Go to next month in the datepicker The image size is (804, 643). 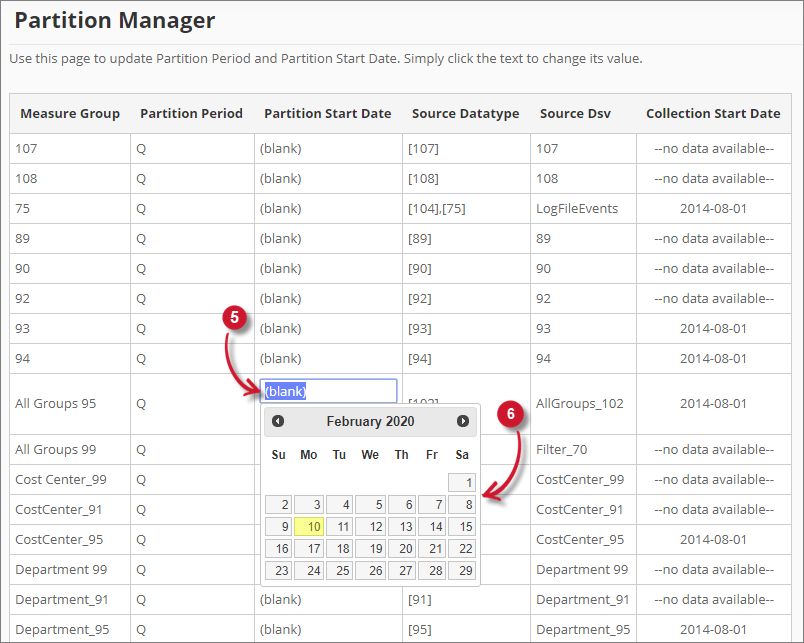pyautogui.click(x=463, y=421)
